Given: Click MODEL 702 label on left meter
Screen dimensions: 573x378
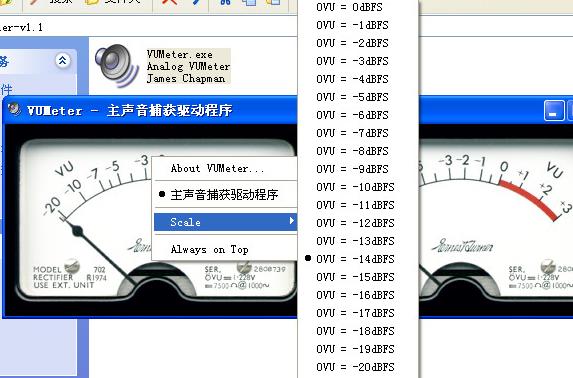Looking at the screenshot, I should click(x=69, y=269).
